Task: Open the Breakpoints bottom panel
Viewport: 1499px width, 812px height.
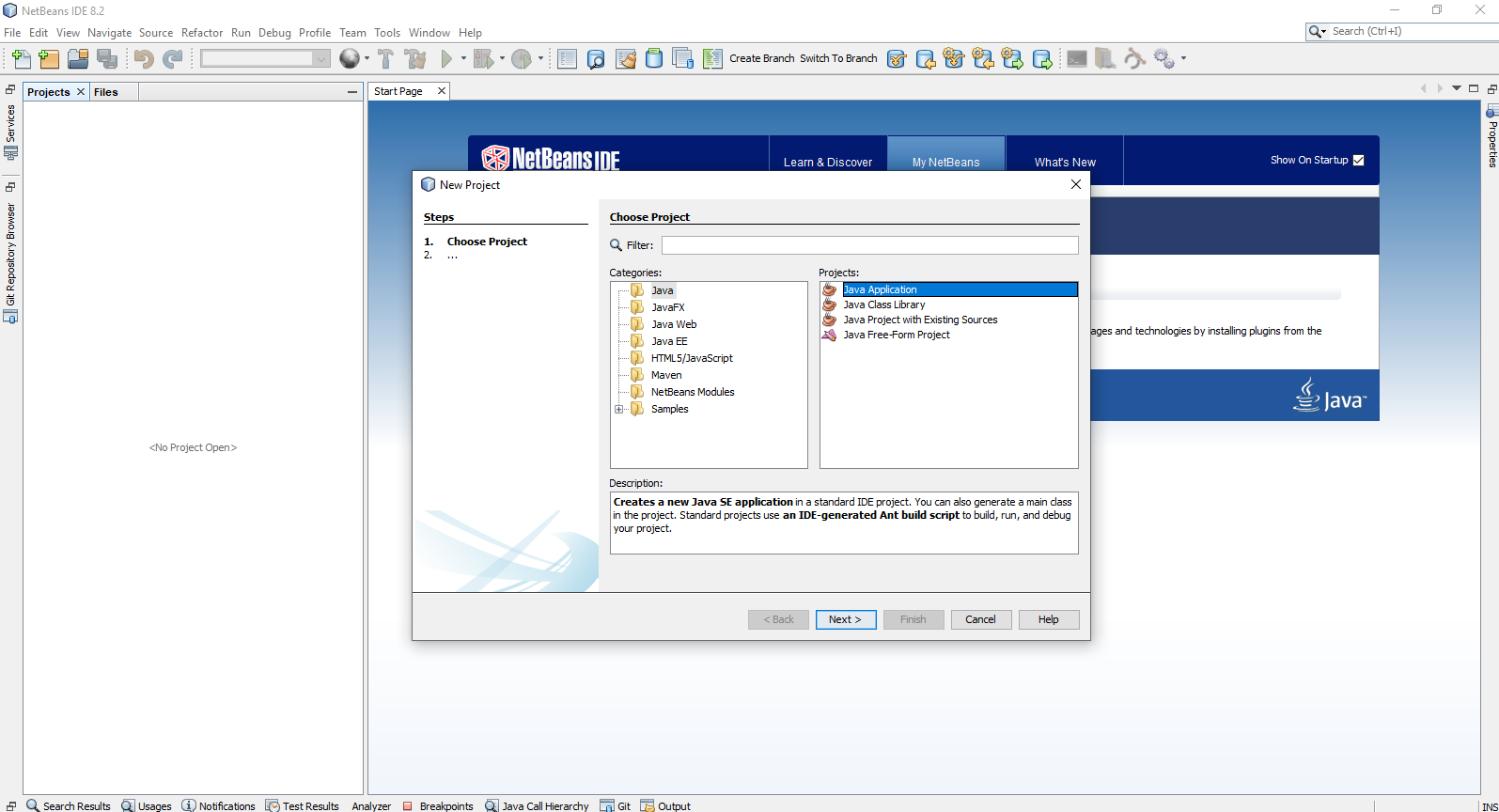Action: pos(438,805)
